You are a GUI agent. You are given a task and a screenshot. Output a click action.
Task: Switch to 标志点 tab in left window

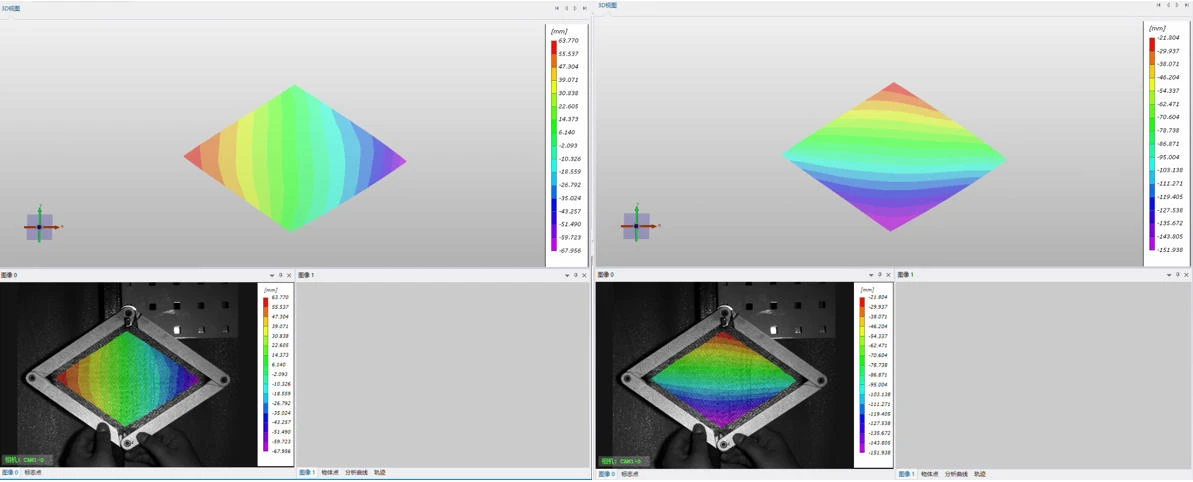tap(33, 473)
